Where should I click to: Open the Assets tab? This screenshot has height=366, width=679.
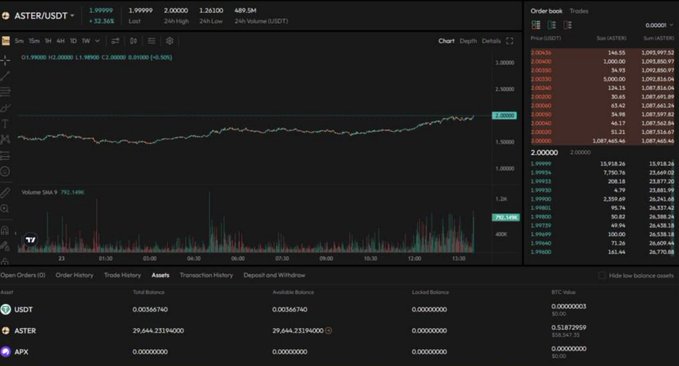160,275
